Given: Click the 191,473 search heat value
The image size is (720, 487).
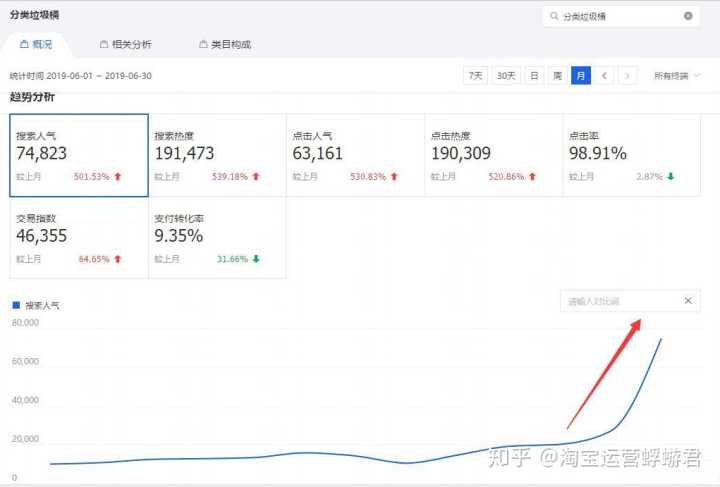Looking at the screenshot, I should click(x=184, y=153).
